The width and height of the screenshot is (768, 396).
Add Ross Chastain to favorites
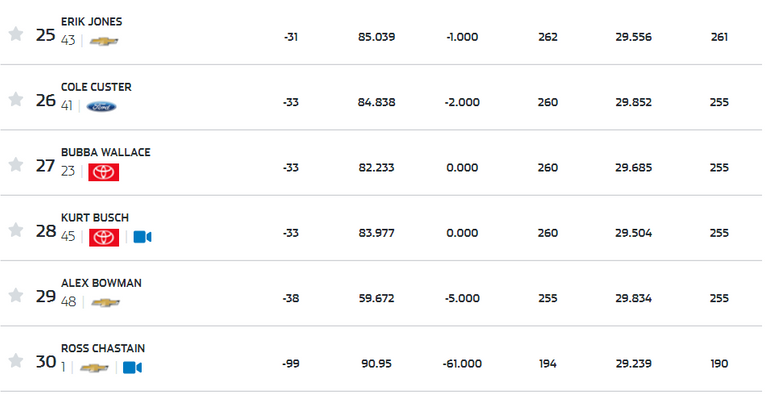(16, 360)
